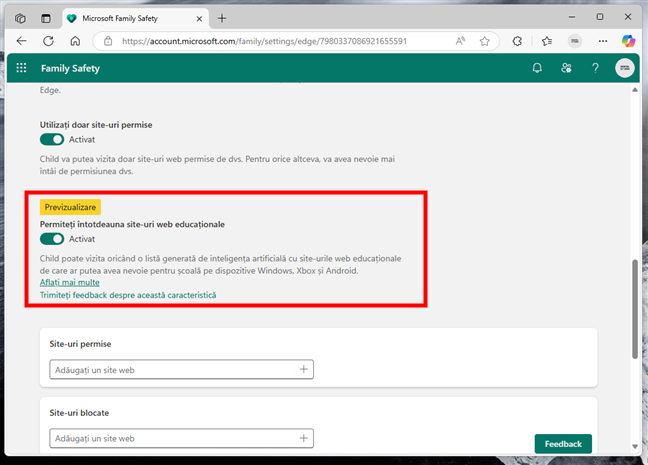Open the browser profile avatar
Viewport: 648px width, 465px height.
pyautogui.click(x=575, y=41)
